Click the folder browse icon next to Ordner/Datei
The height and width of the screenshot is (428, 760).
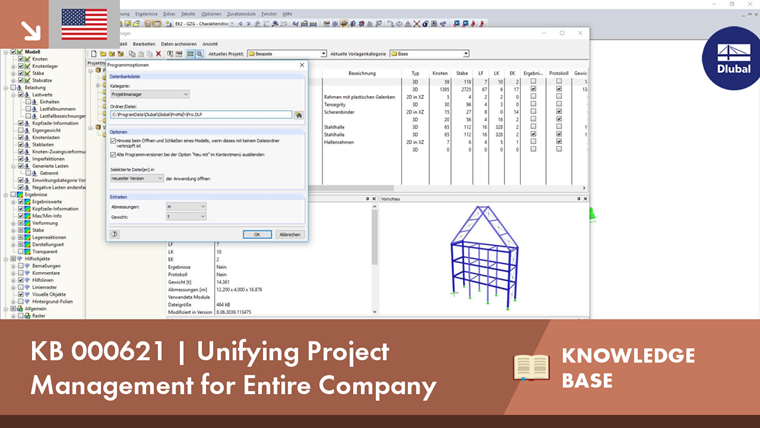click(299, 115)
